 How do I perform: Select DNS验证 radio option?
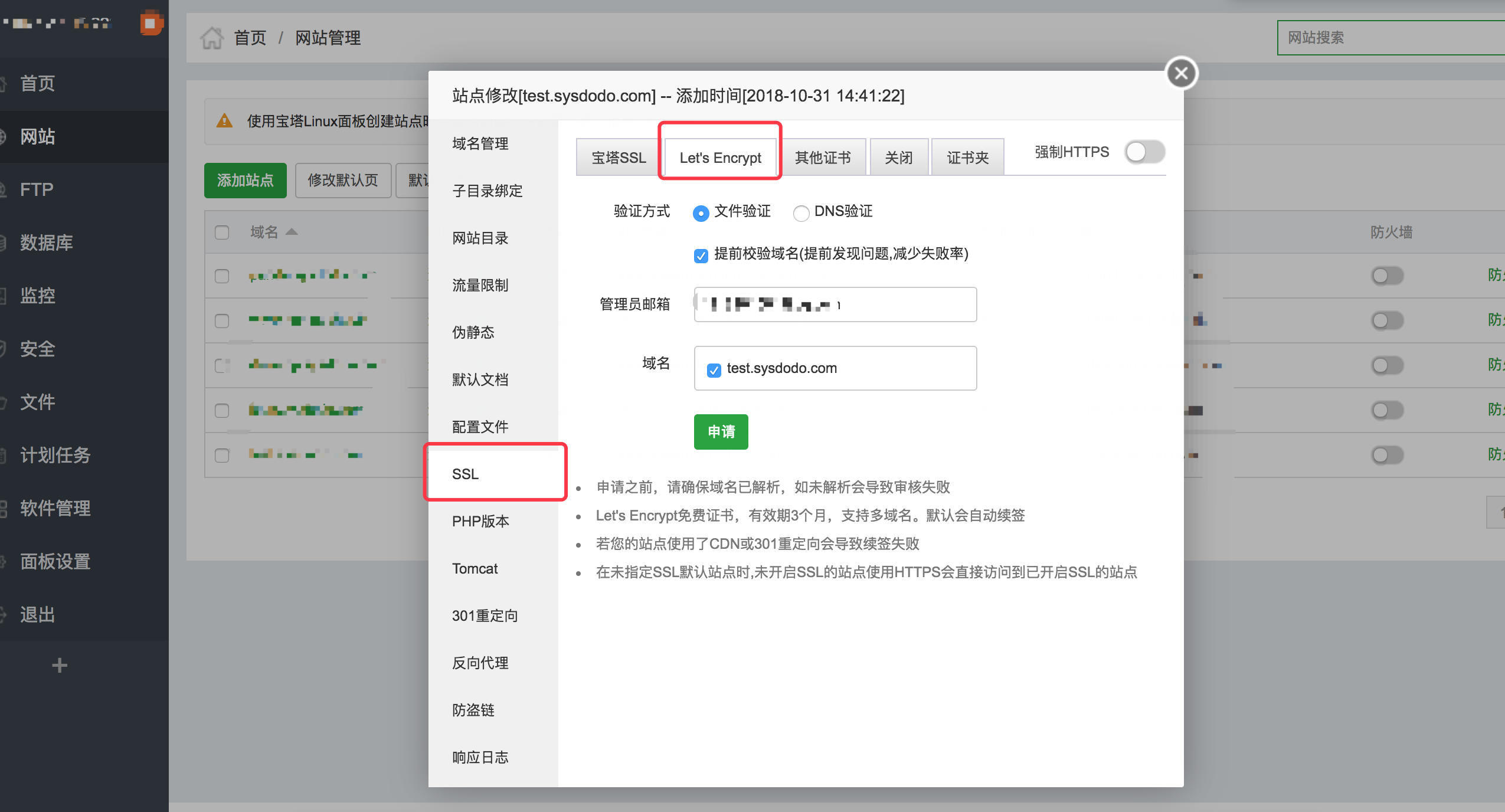[801, 212]
